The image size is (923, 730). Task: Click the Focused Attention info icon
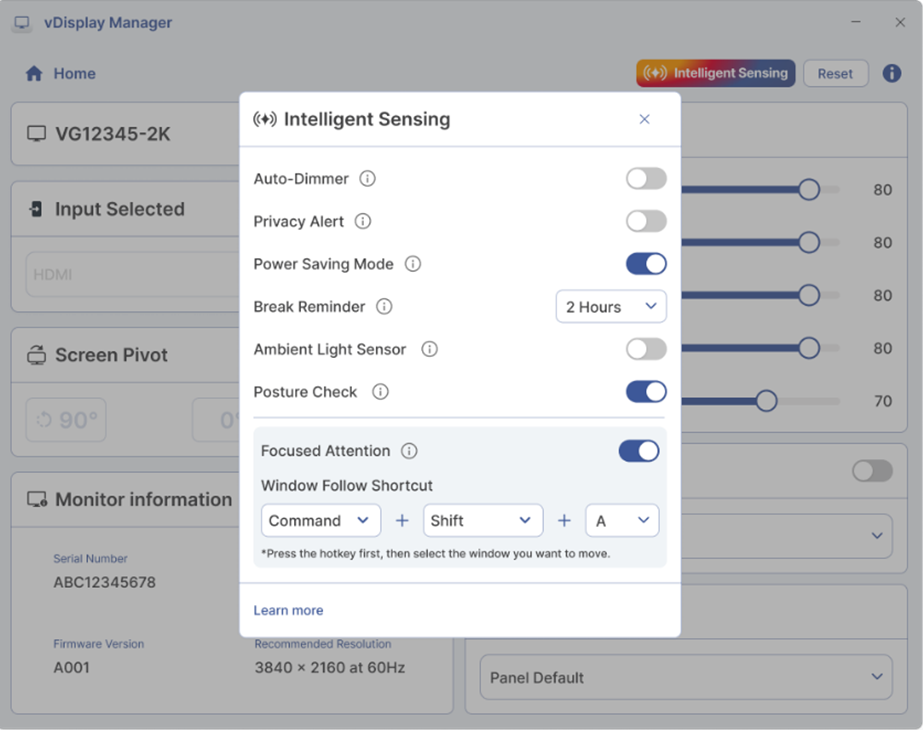[x=409, y=450]
